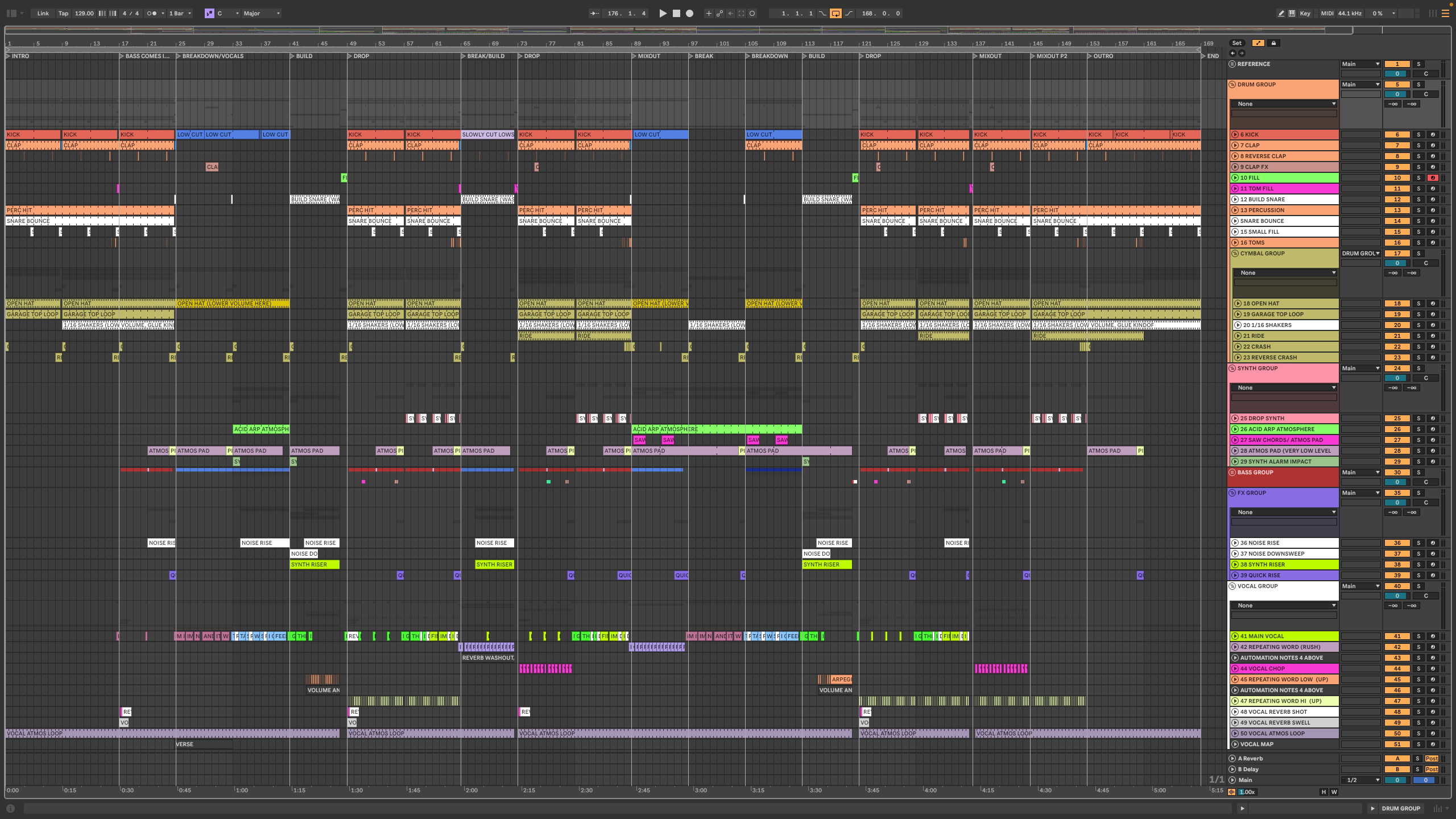The width and height of the screenshot is (1456, 819).
Task: Toggle the lock envelopes padlock icon
Action: click(x=1273, y=43)
